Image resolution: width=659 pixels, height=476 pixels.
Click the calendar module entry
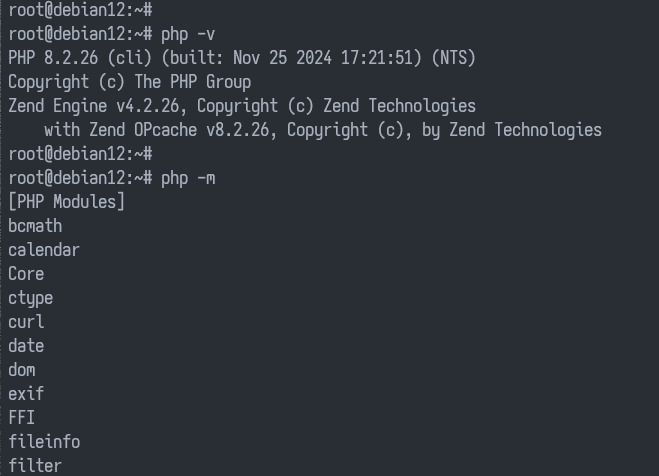[x=44, y=250]
